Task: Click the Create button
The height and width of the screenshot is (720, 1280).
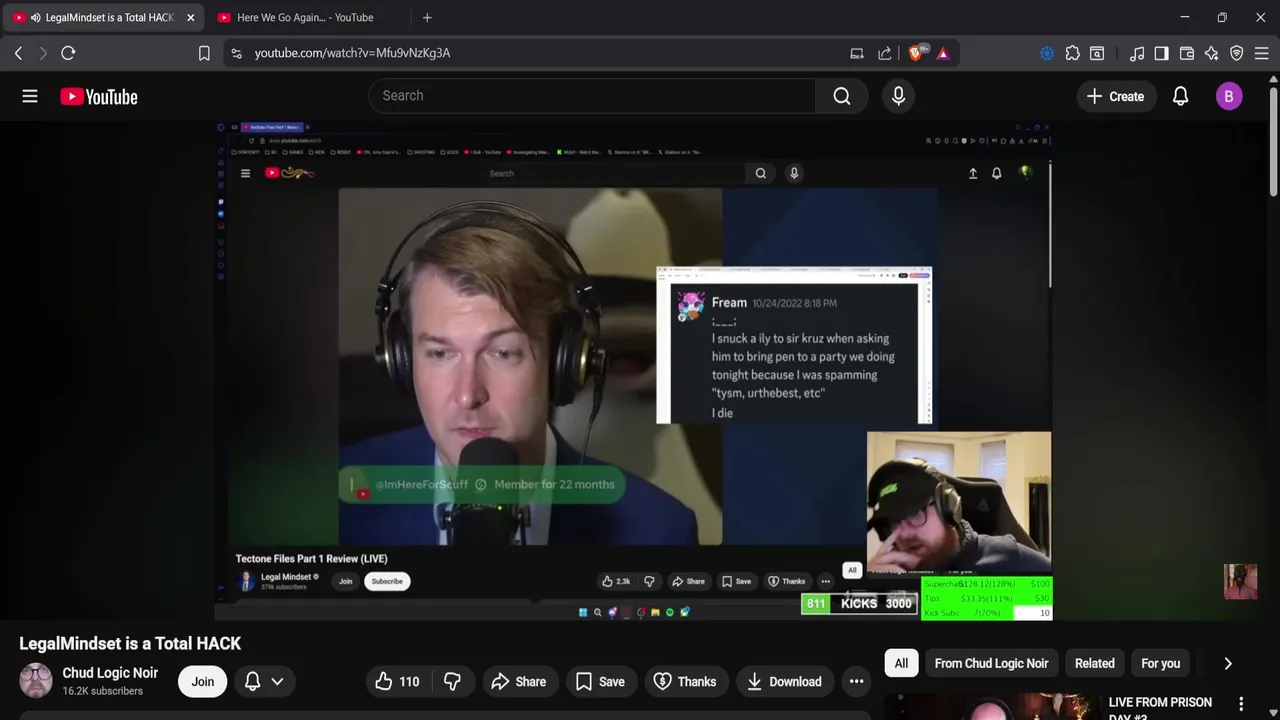Action: point(1115,96)
